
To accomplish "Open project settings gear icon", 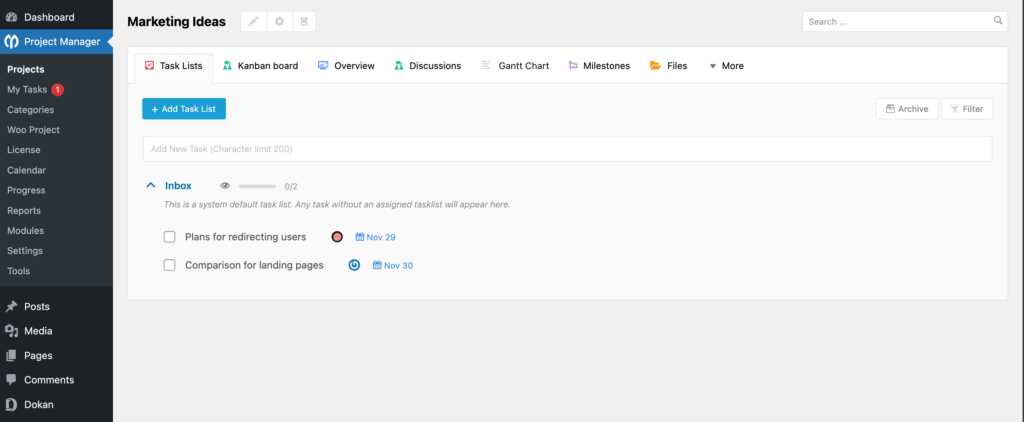I will click(x=279, y=21).
